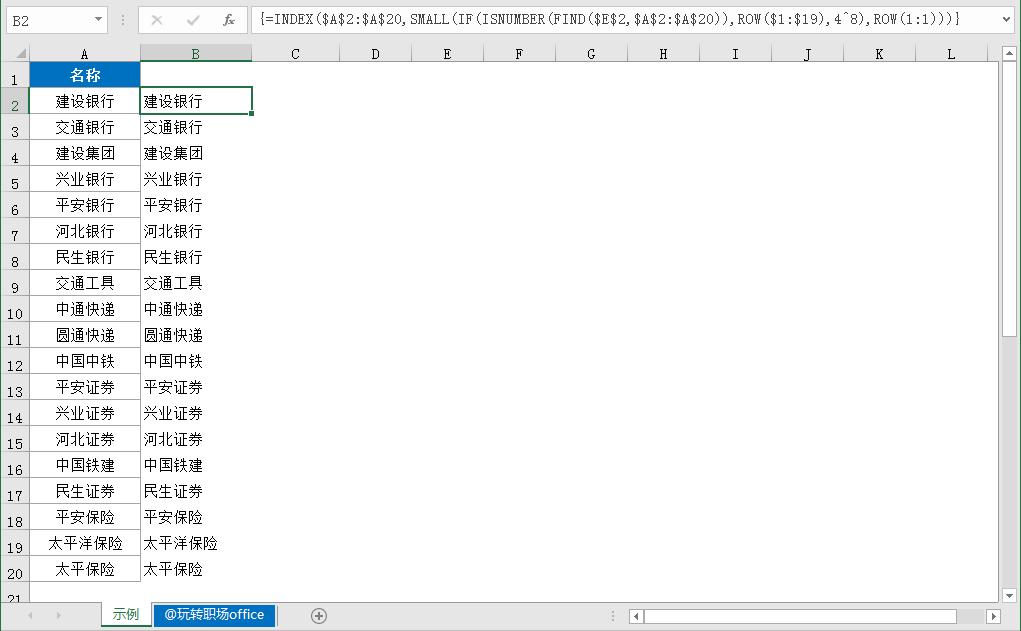The height and width of the screenshot is (631, 1021).
Task: Click cell B13 平安证券
Action: [196, 387]
